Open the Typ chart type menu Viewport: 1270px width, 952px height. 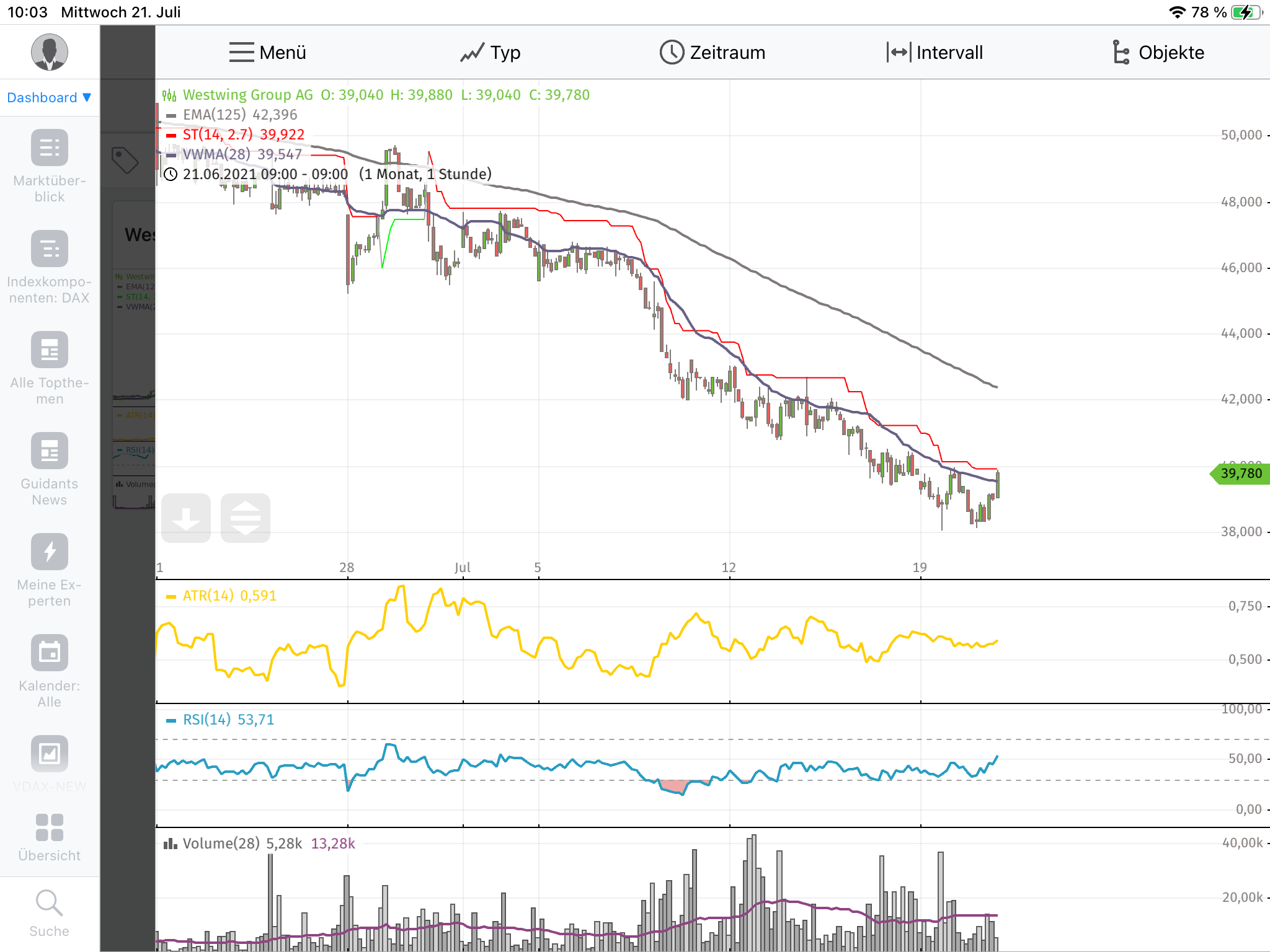490,53
